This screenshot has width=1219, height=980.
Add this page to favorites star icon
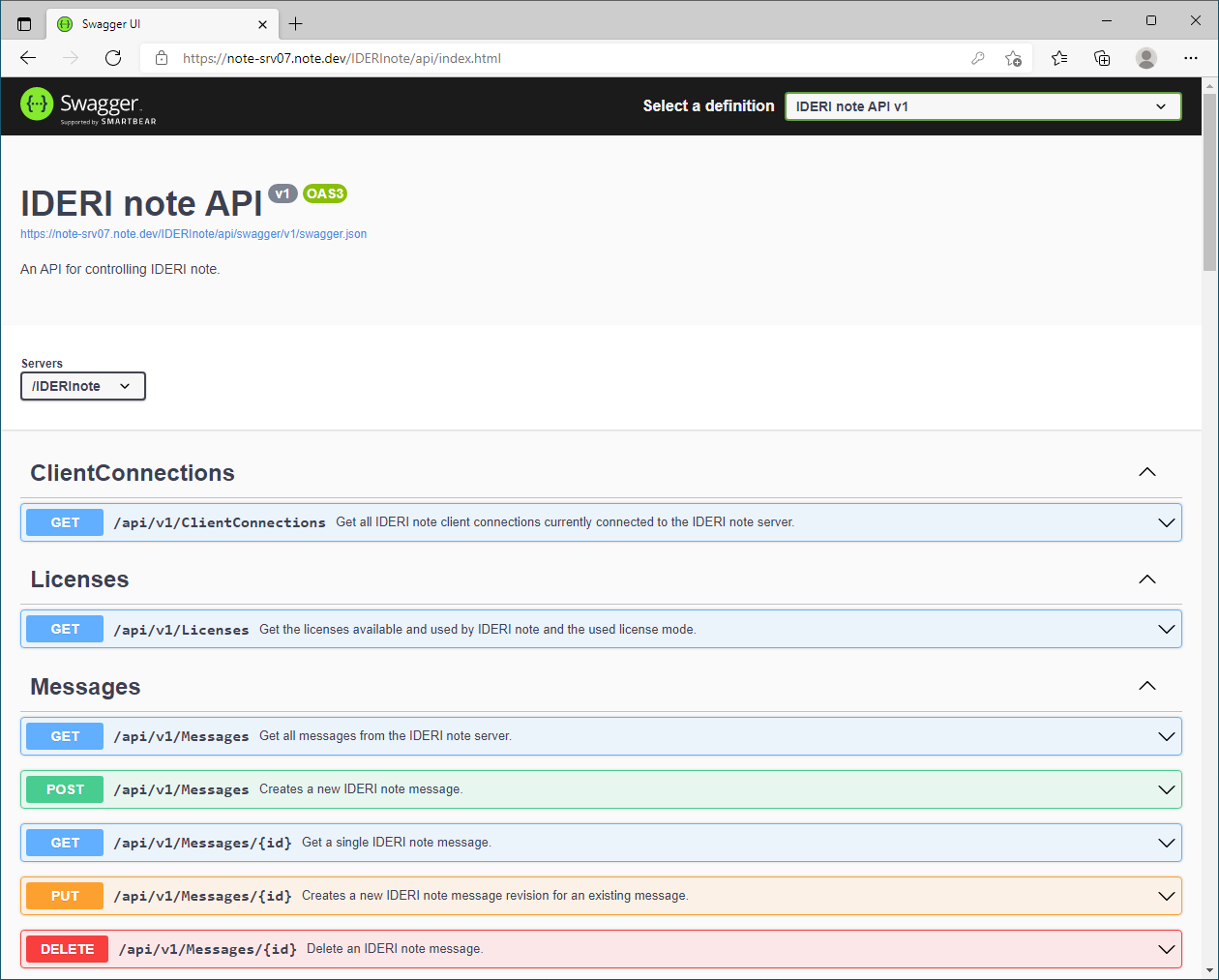1013,58
